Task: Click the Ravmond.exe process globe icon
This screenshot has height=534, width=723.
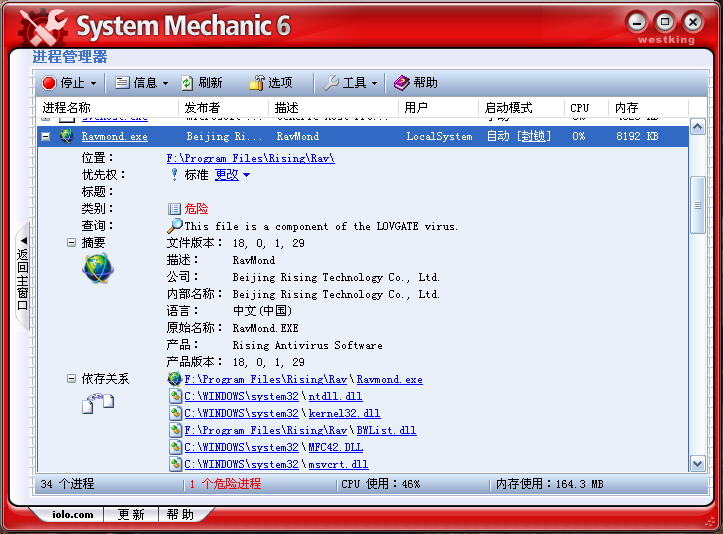Action: [x=67, y=136]
